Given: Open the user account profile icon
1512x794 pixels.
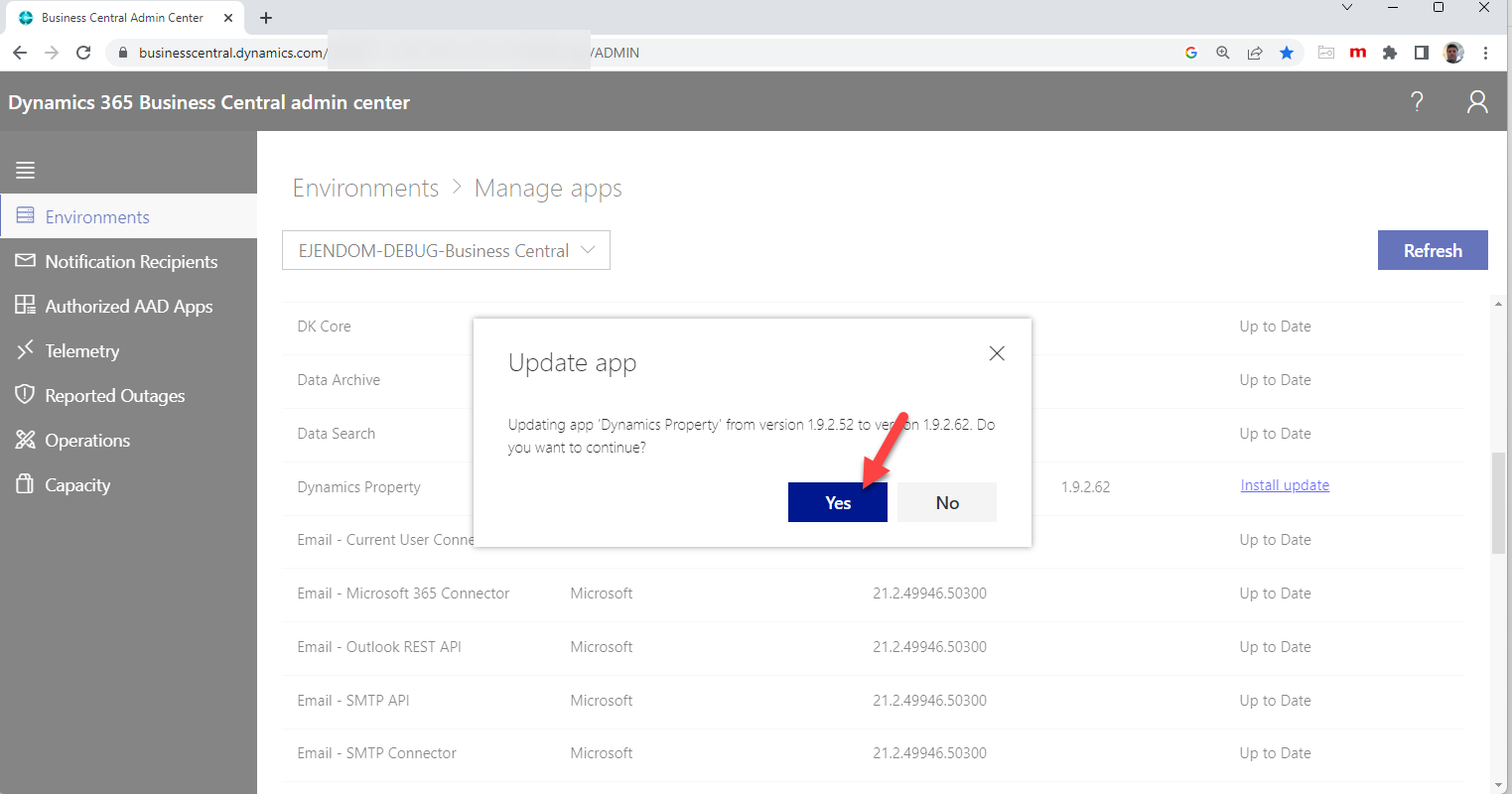Looking at the screenshot, I should tap(1477, 101).
